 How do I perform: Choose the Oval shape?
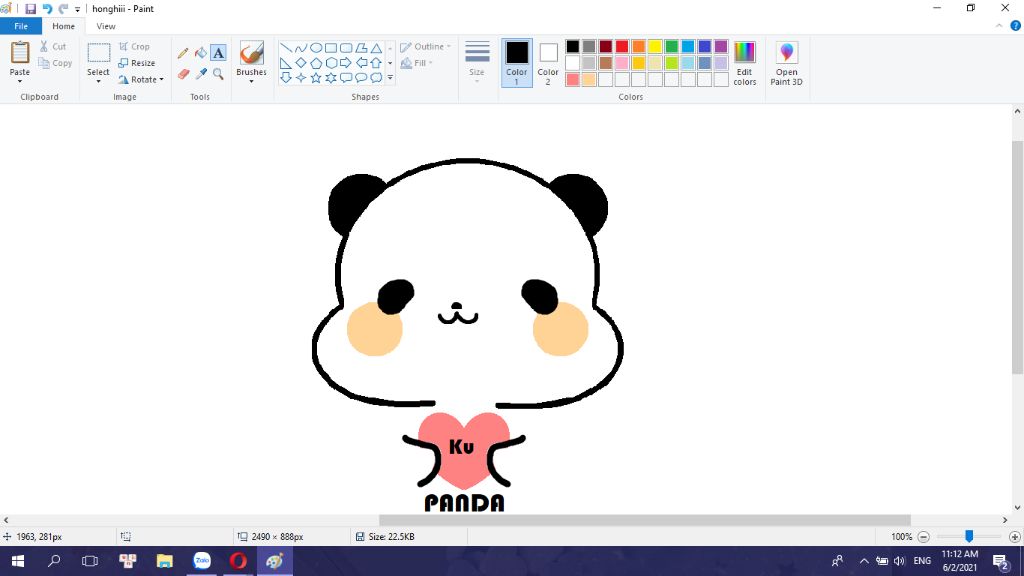tap(315, 48)
